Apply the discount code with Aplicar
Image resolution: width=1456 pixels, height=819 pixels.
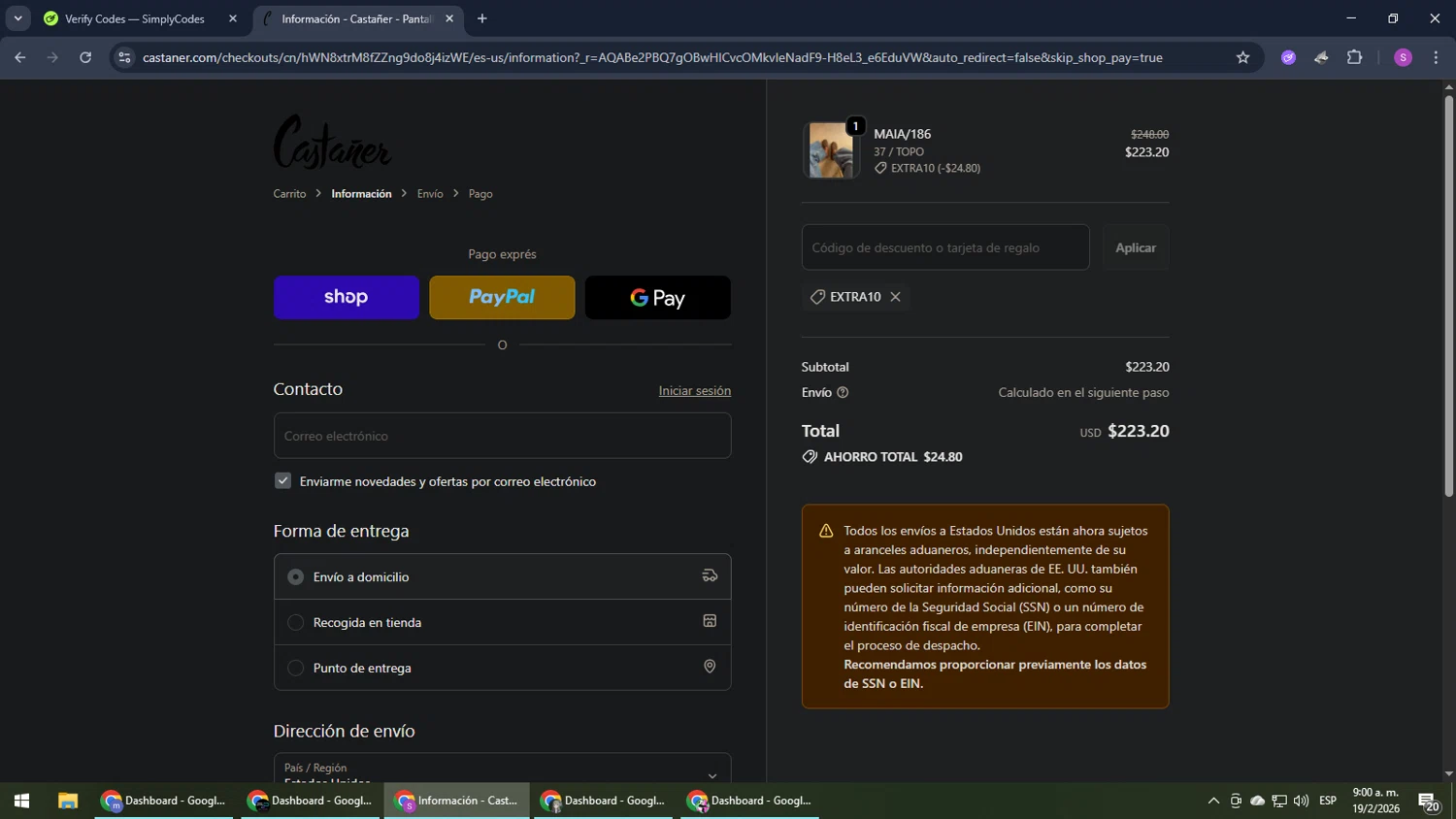pos(1136,247)
